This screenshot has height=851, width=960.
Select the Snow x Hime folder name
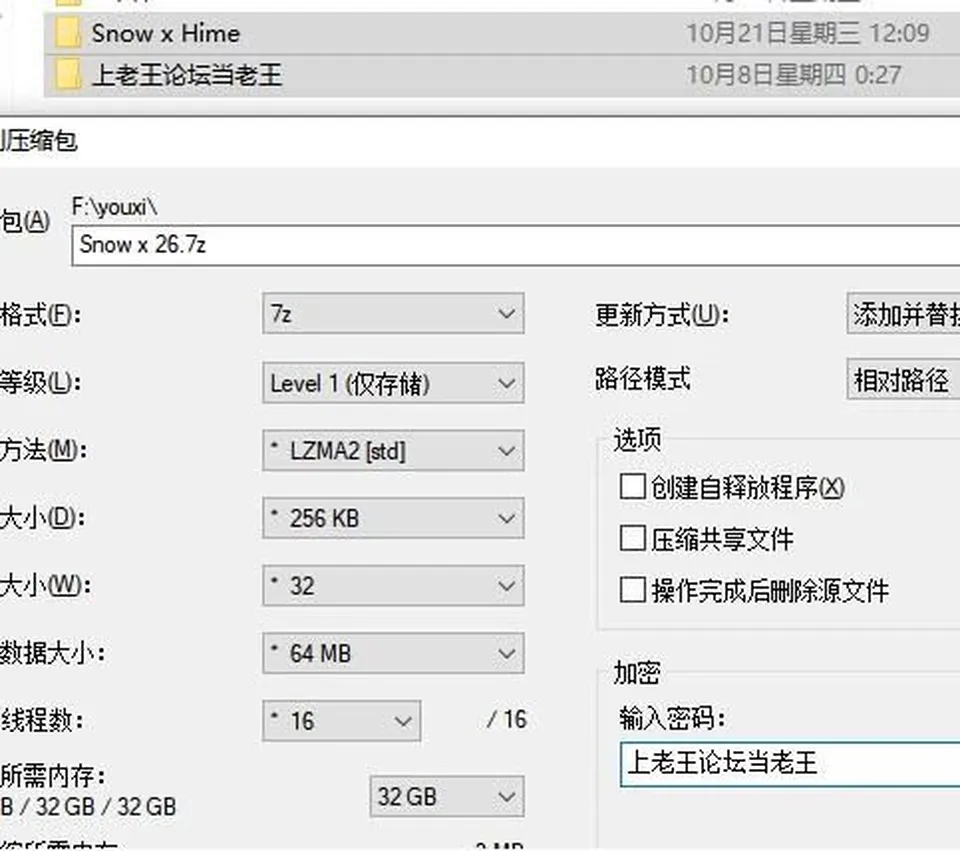(x=165, y=33)
